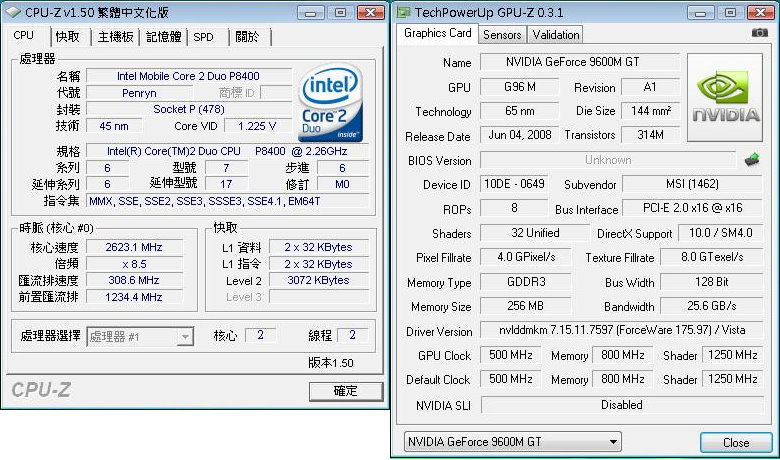Click the Release Date Jun 04, 2008 value
Screen dimensions: 780x460
(x=520, y=135)
